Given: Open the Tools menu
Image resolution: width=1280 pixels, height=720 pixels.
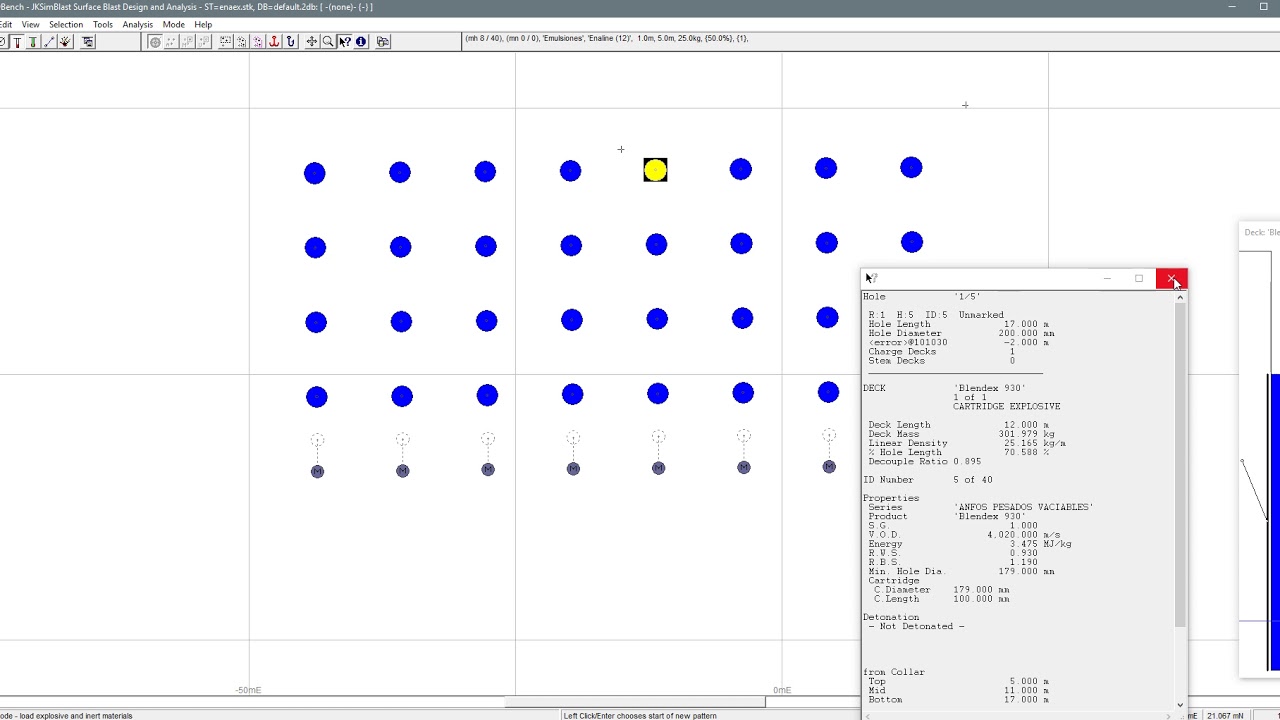Looking at the screenshot, I should click(x=103, y=24).
